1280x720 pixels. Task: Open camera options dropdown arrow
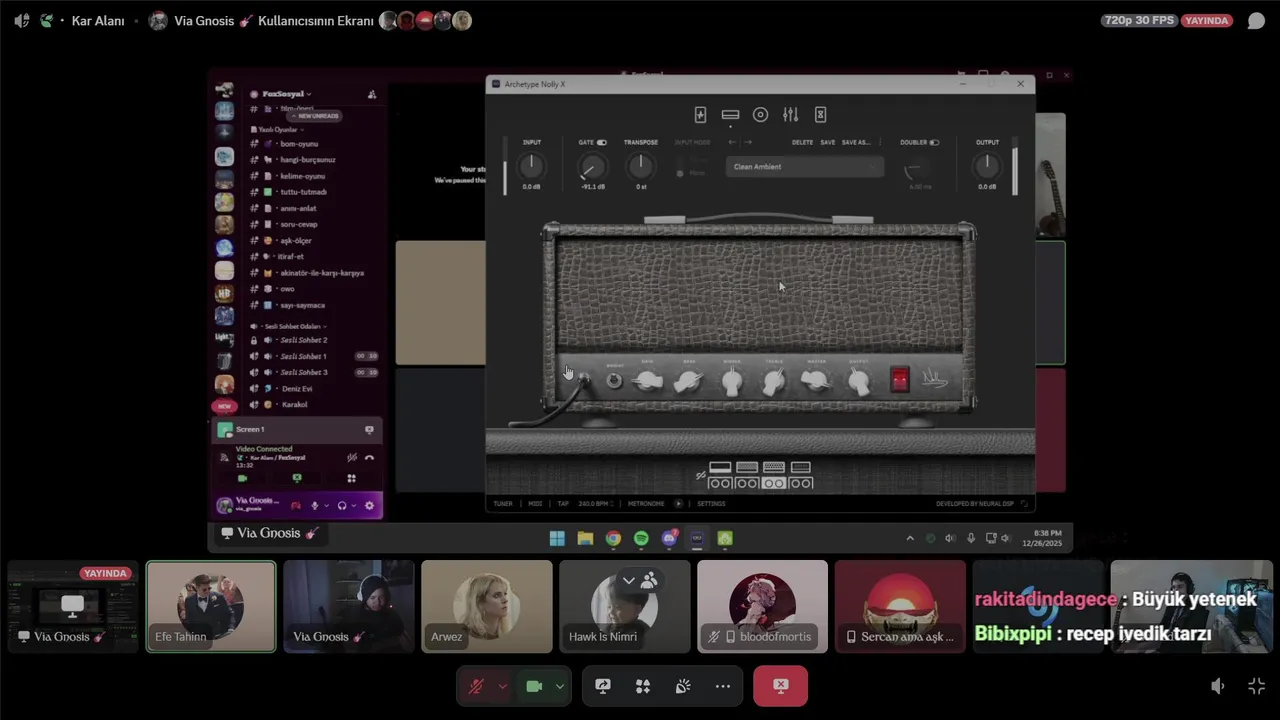pos(559,686)
